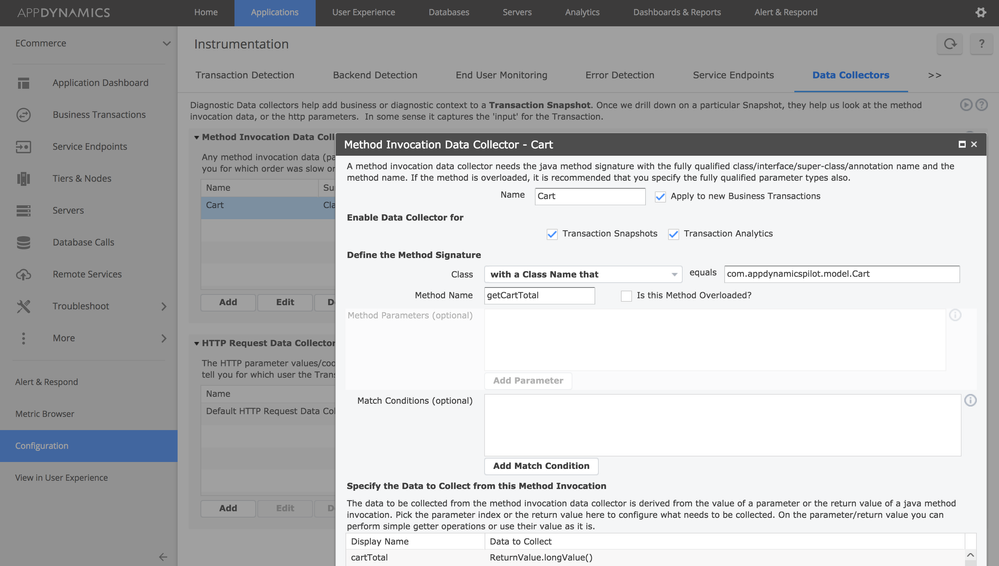Click the data table scrollbar up arrow

970,555
